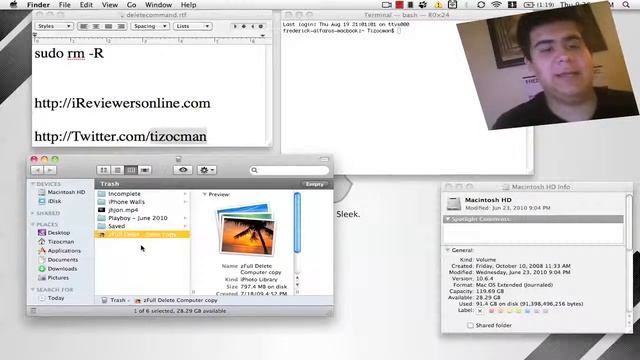Viewport: 640px width, 360px height.
Task: Open the Apple menu
Action: (x=13, y=5)
